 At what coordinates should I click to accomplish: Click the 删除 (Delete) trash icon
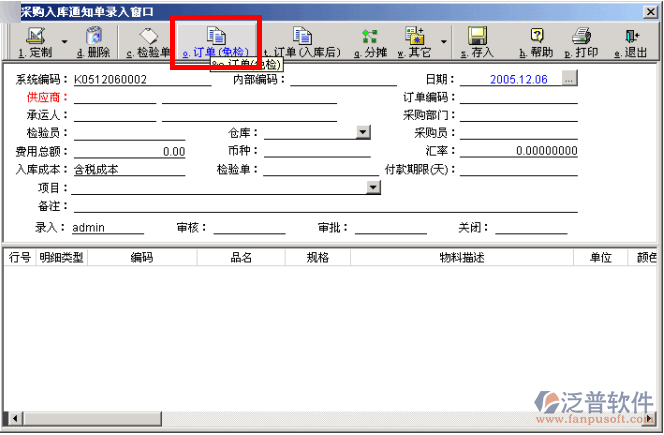pyautogui.click(x=93, y=42)
